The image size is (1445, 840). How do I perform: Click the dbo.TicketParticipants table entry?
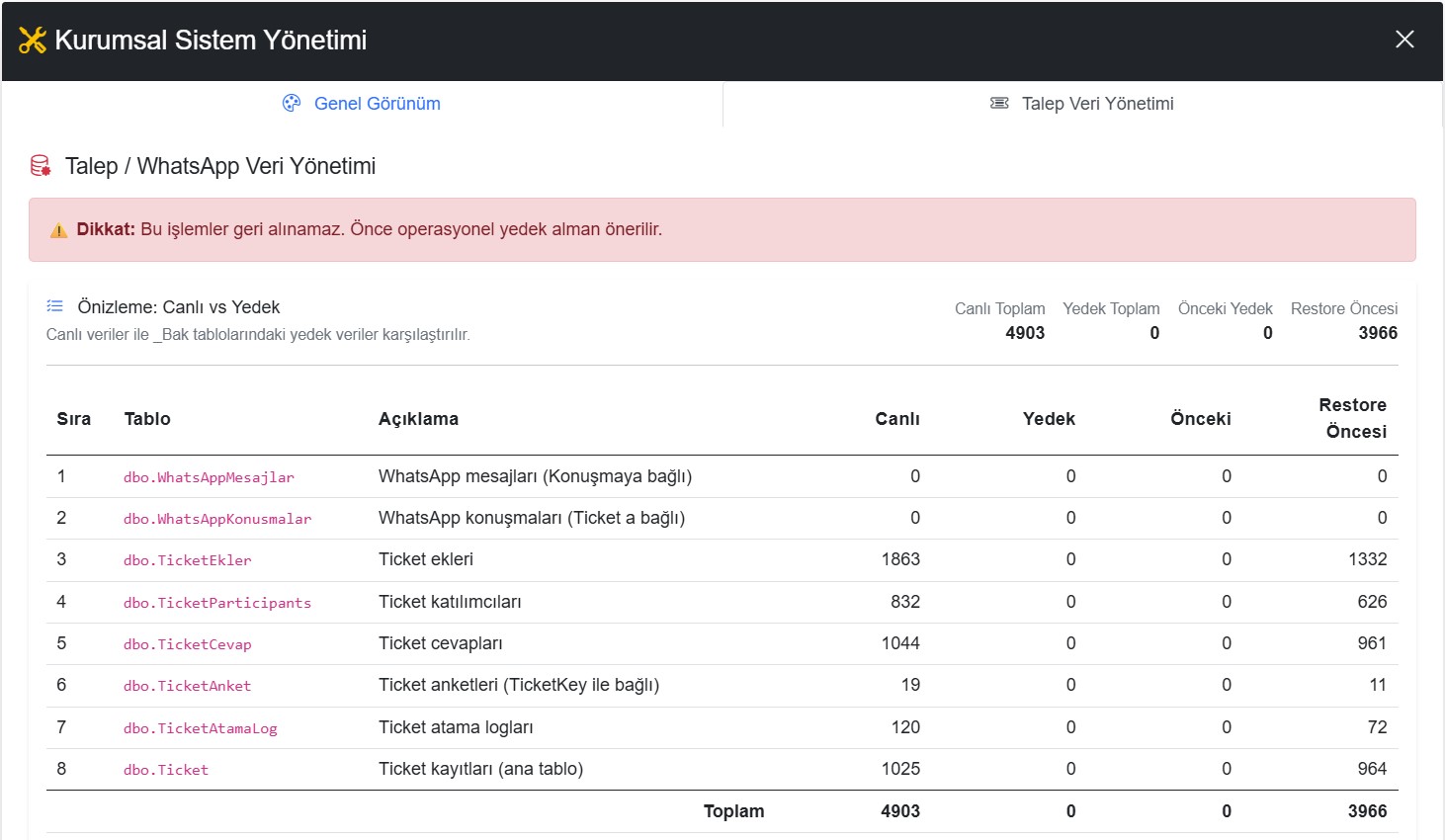pos(217,603)
